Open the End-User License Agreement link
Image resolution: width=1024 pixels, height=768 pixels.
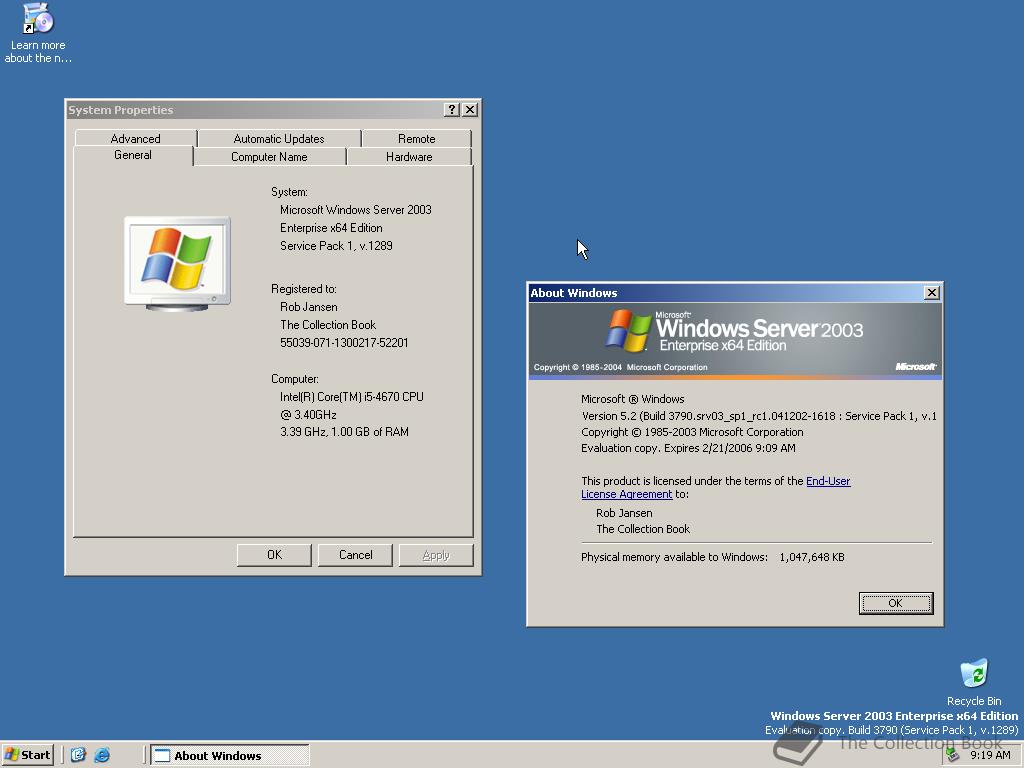827,481
